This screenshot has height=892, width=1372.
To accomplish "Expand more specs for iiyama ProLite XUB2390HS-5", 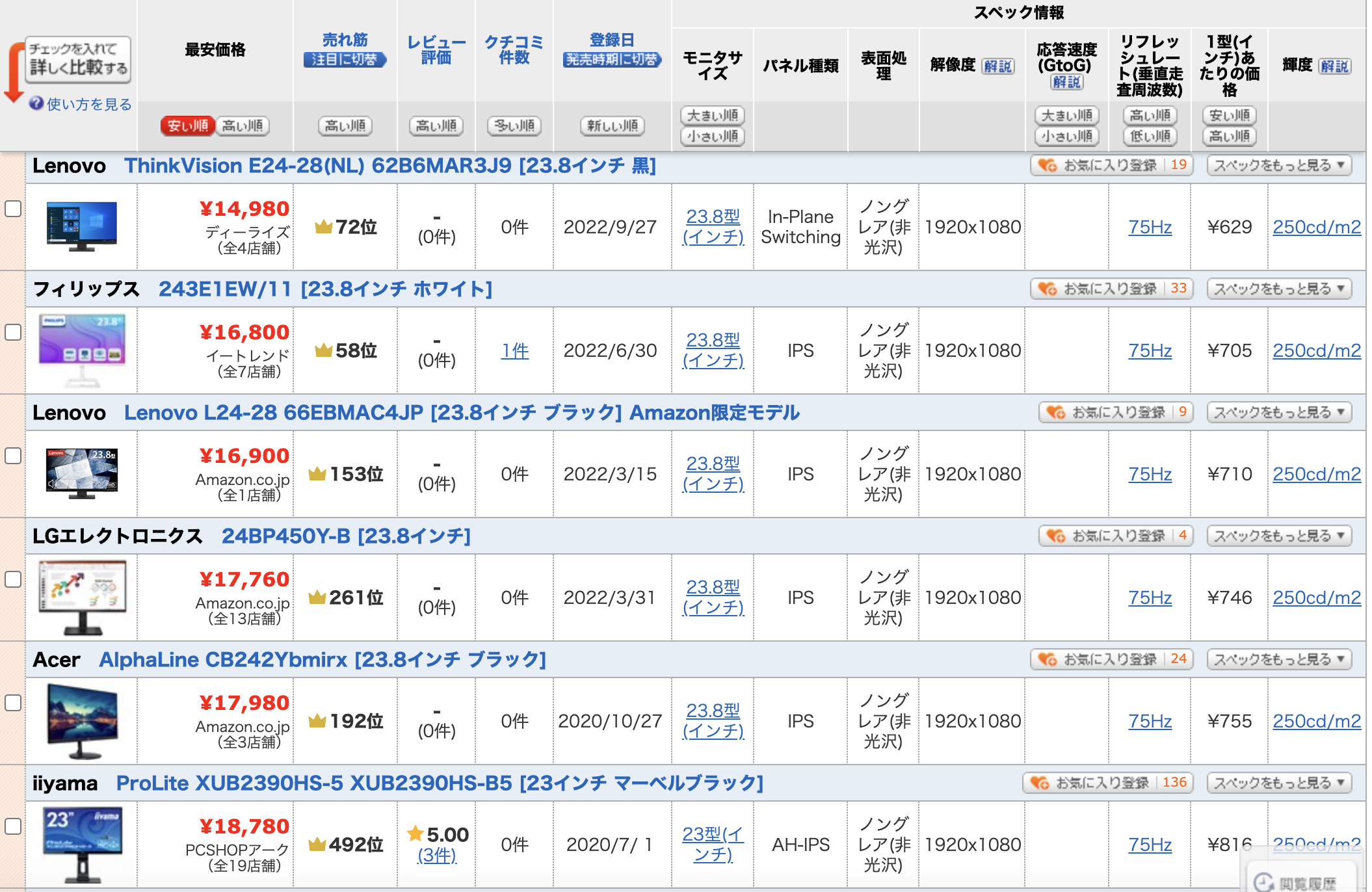I will pyautogui.click(x=1279, y=783).
